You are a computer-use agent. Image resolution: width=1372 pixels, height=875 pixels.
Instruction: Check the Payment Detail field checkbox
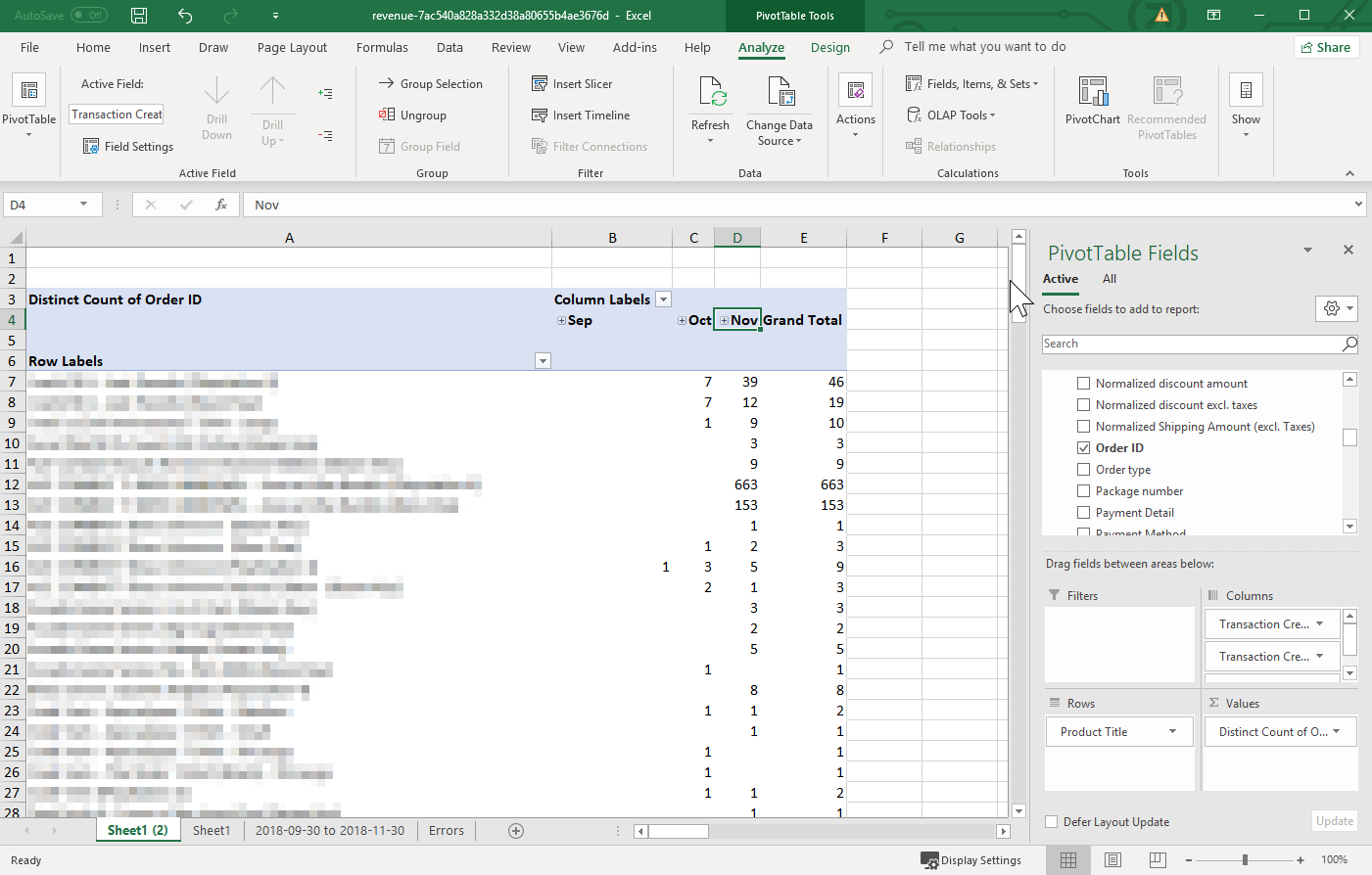tap(1083, 513)
